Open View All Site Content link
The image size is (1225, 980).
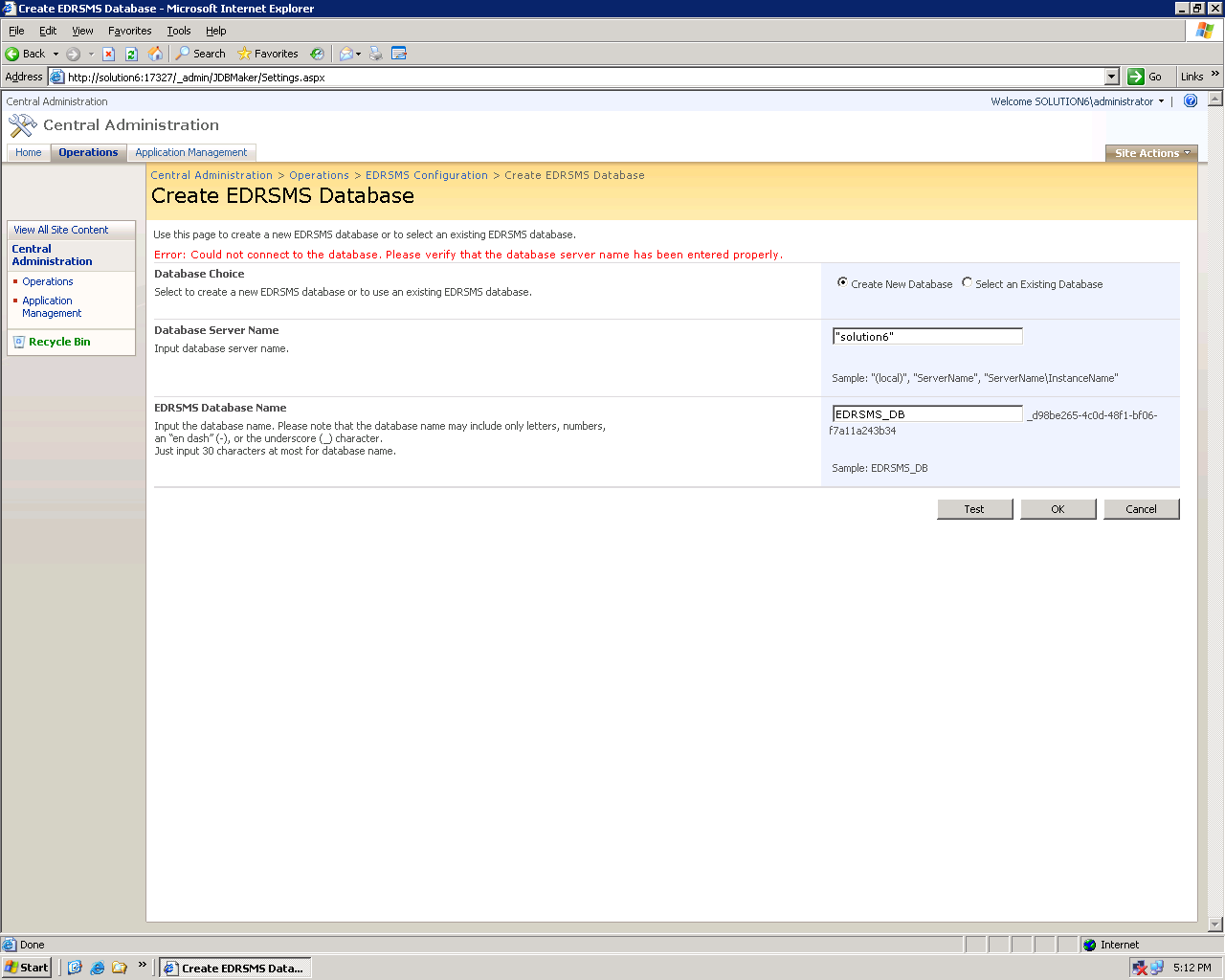61,230
